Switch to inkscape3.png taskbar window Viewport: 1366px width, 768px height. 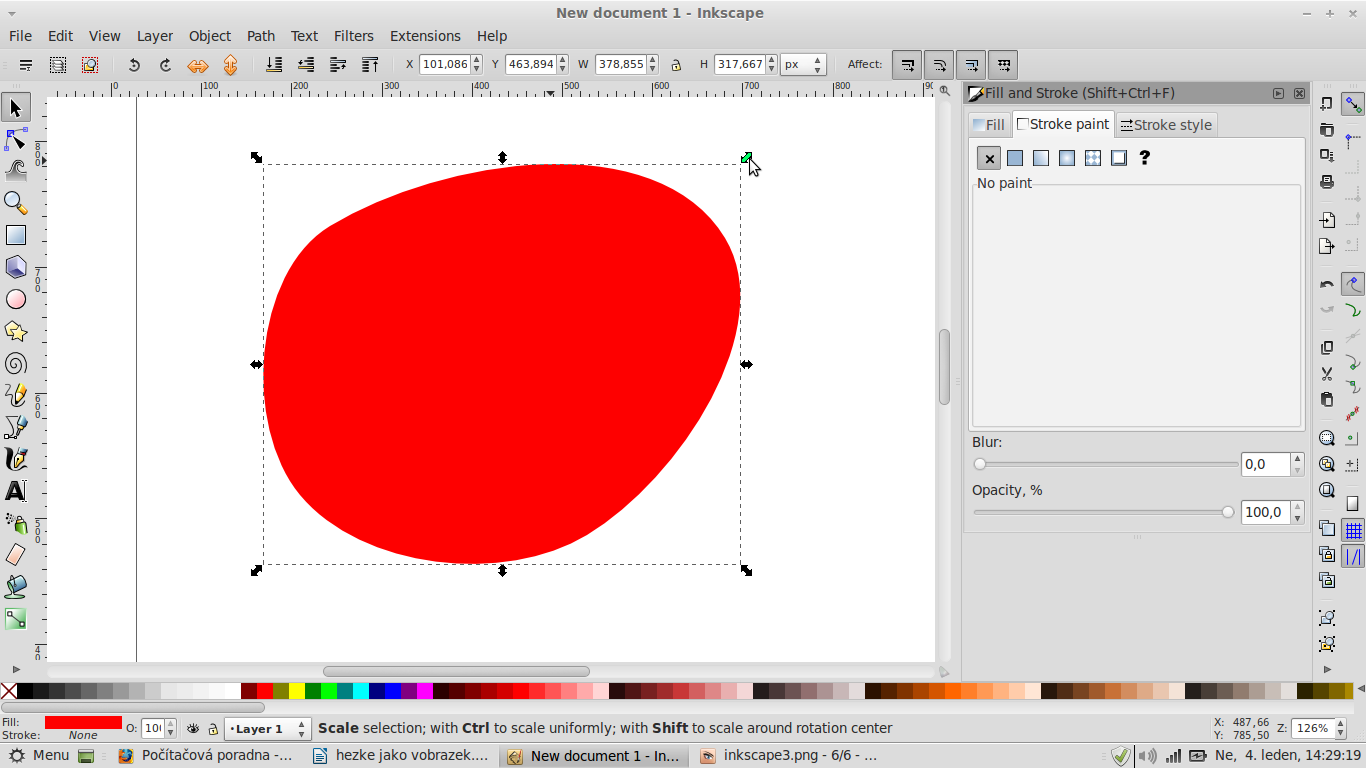[x=790, y=756]
